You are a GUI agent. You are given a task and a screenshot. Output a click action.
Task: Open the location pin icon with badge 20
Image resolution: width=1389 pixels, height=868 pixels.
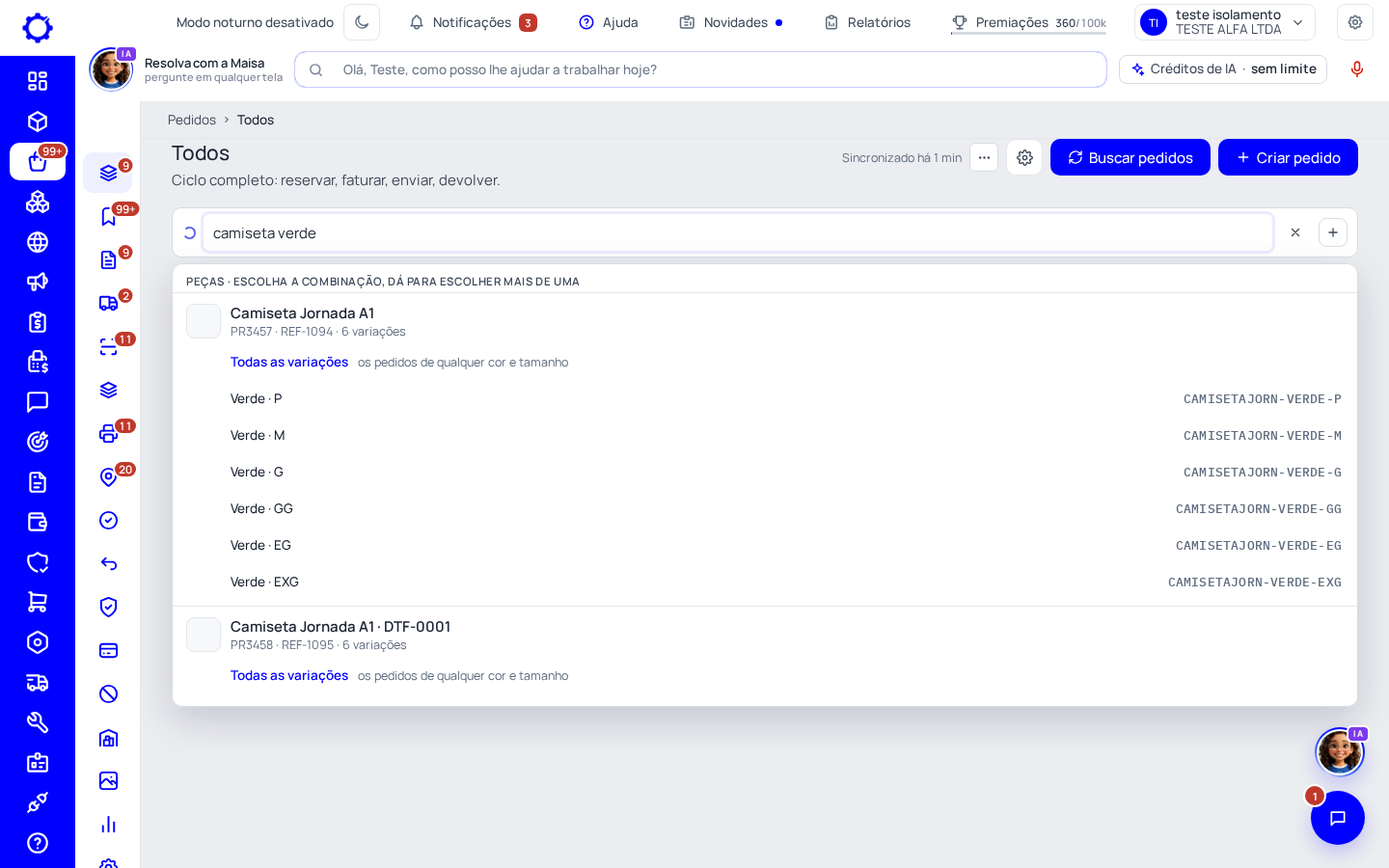pos(109,476)
